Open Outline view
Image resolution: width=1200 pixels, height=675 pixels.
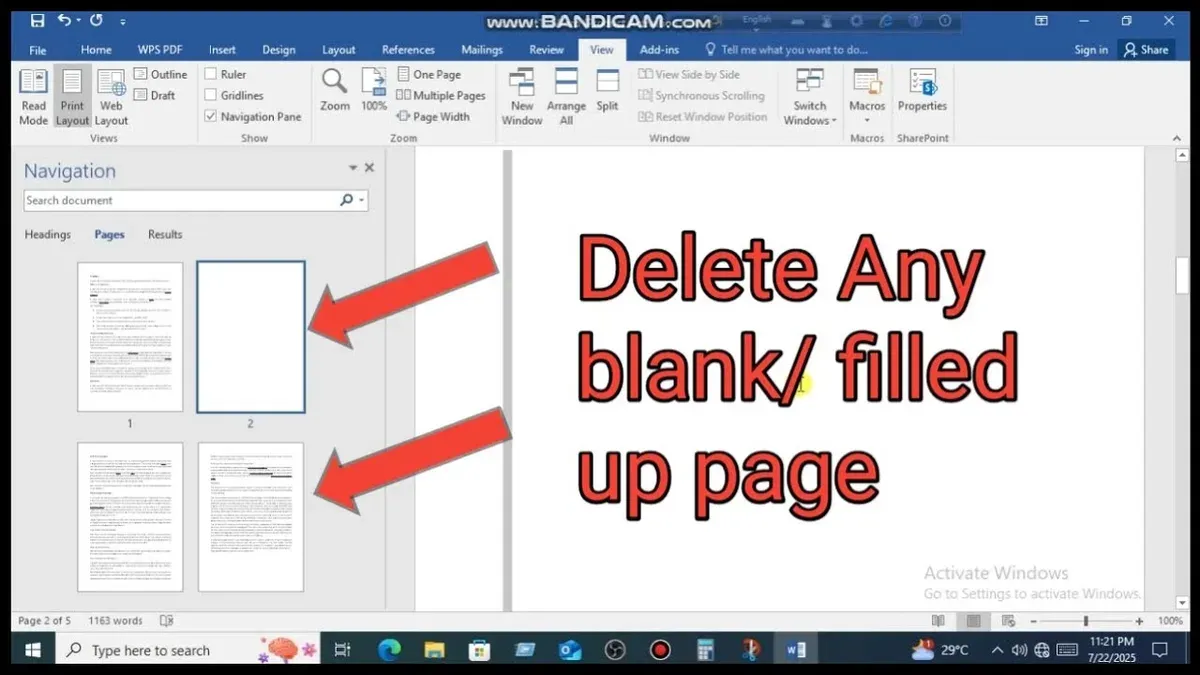point(161,74)
